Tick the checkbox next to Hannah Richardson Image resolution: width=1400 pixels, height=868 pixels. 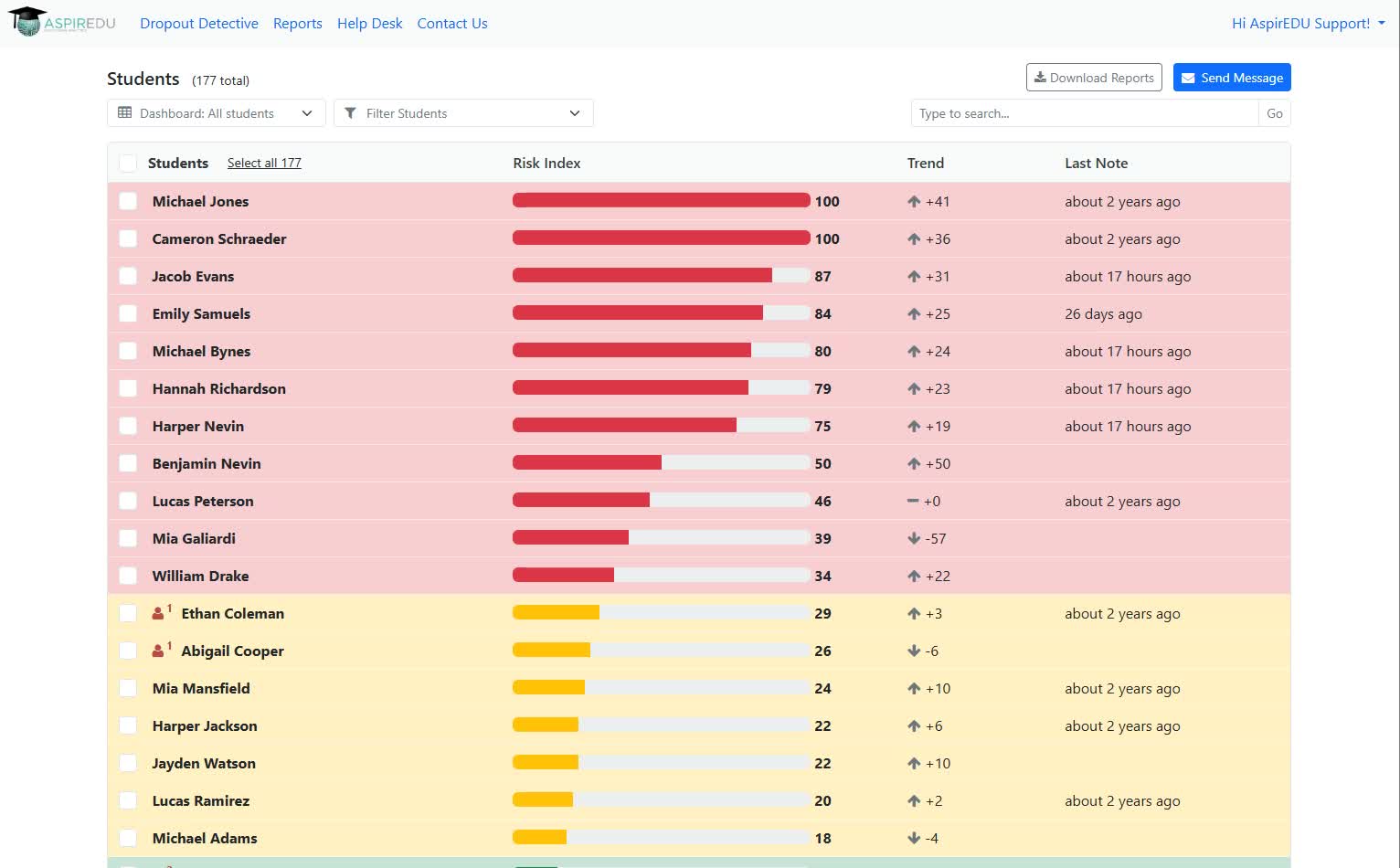pyautogui.click(x=128, y=388)
